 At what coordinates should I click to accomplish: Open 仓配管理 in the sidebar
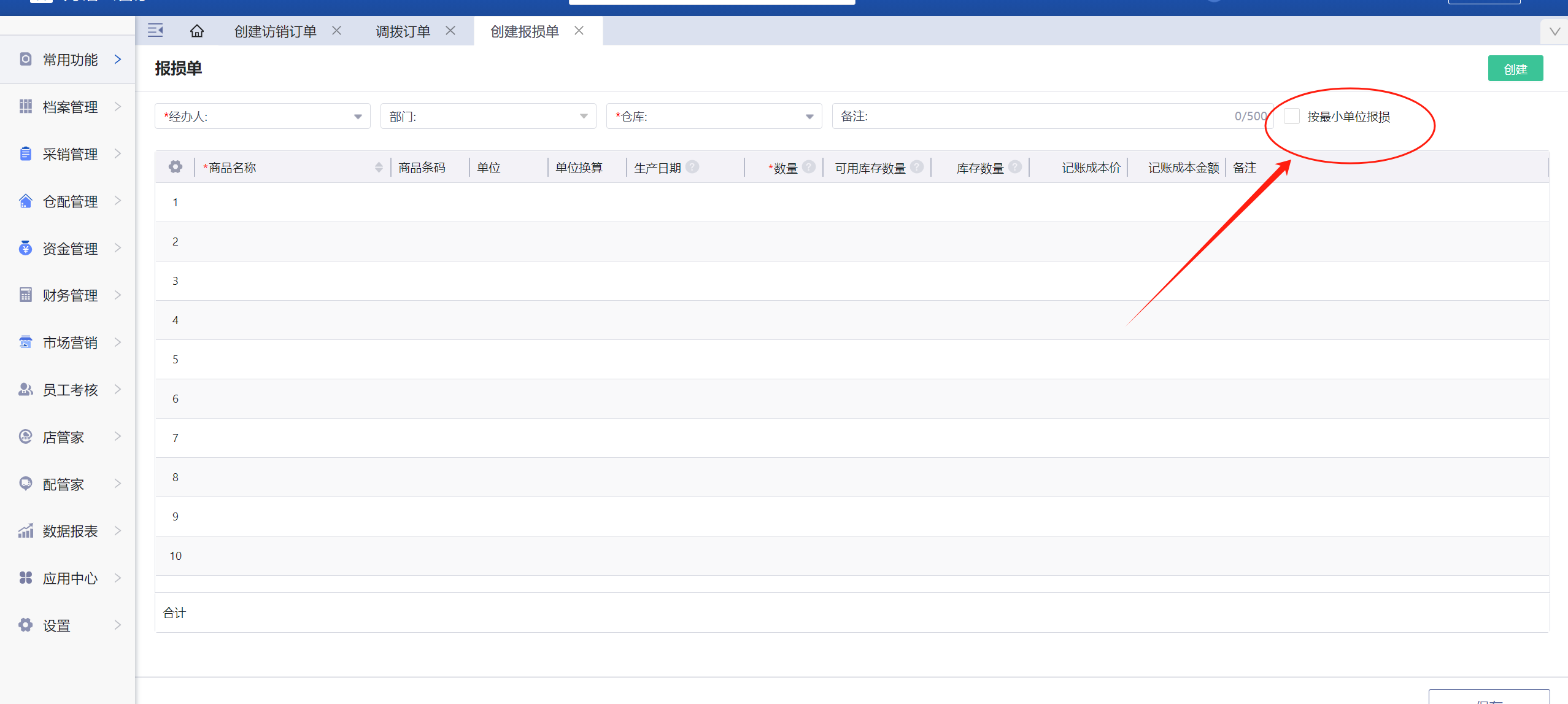click(69, 201)
